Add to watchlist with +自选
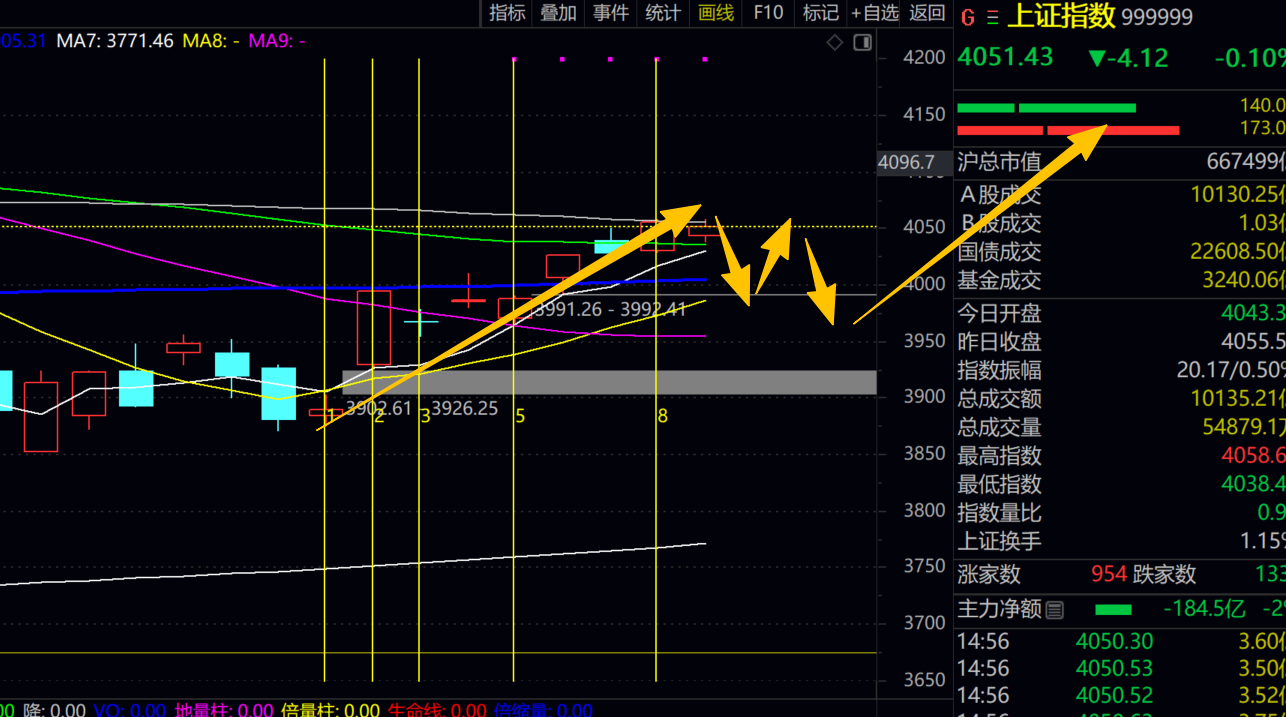Screen dimensions: 1286x717 (875, 13)
